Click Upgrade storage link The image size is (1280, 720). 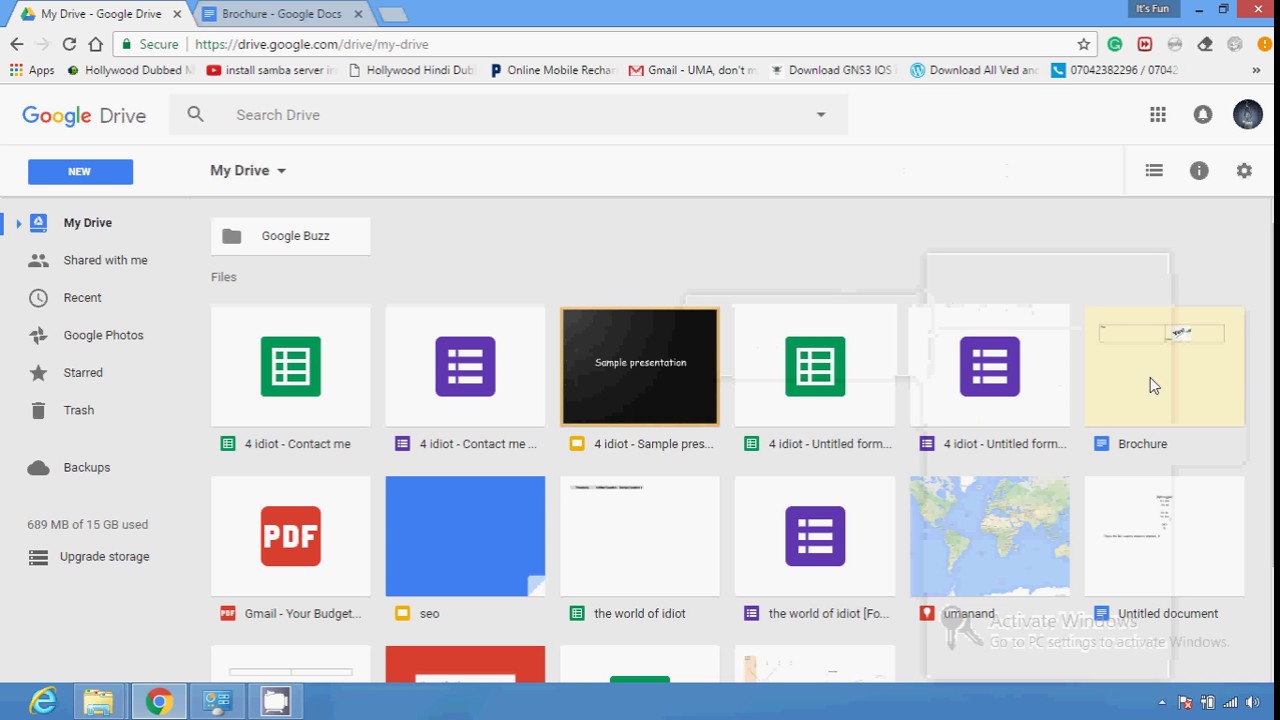coord(104,557)
